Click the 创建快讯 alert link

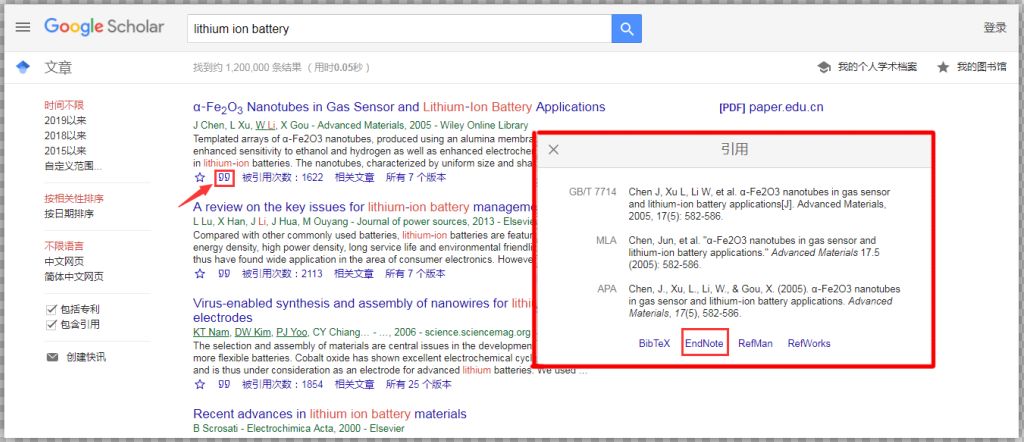pyautogui.click(x=86, y=357)
